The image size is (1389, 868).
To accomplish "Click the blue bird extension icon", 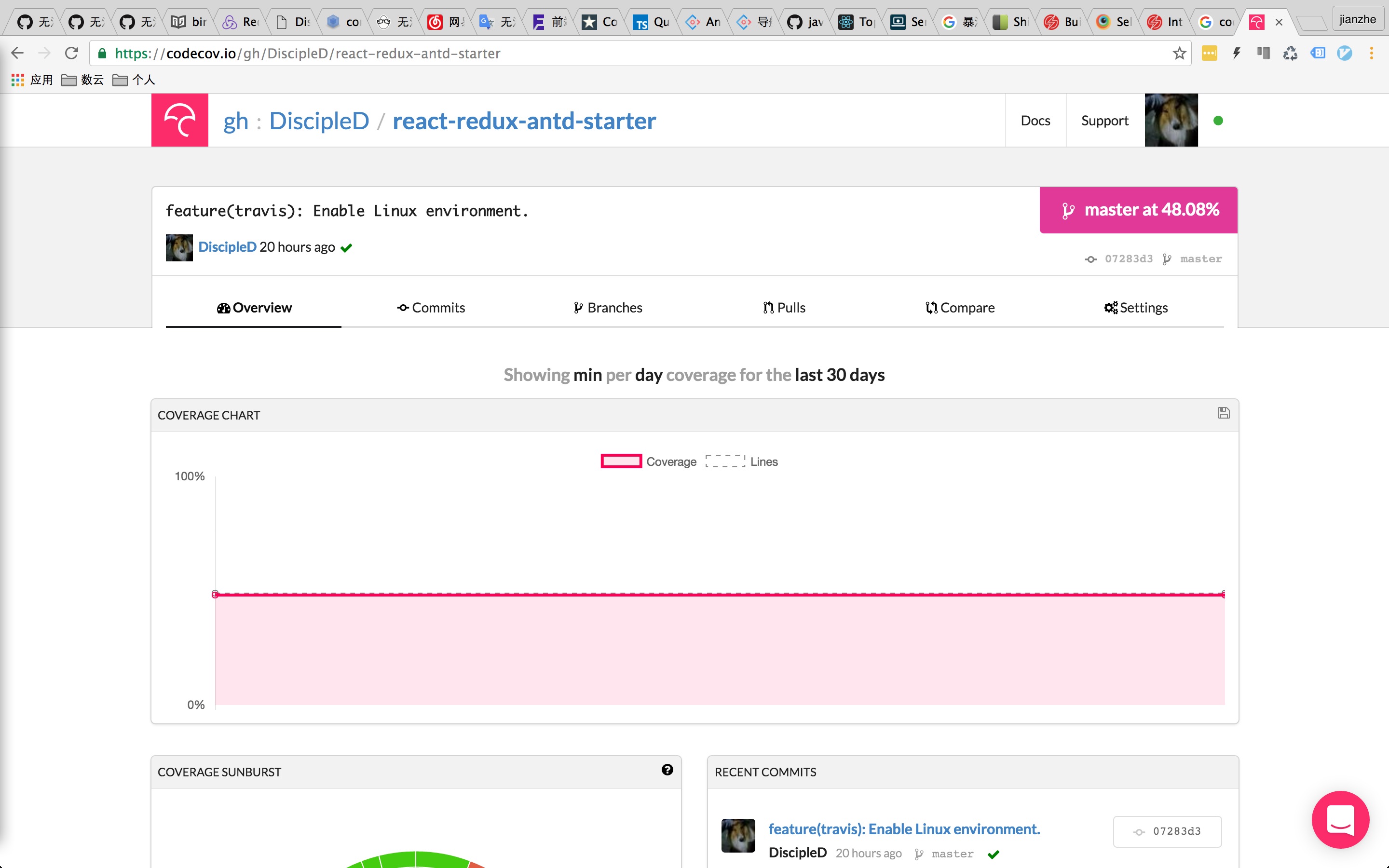I will [x=1345, y=54].
